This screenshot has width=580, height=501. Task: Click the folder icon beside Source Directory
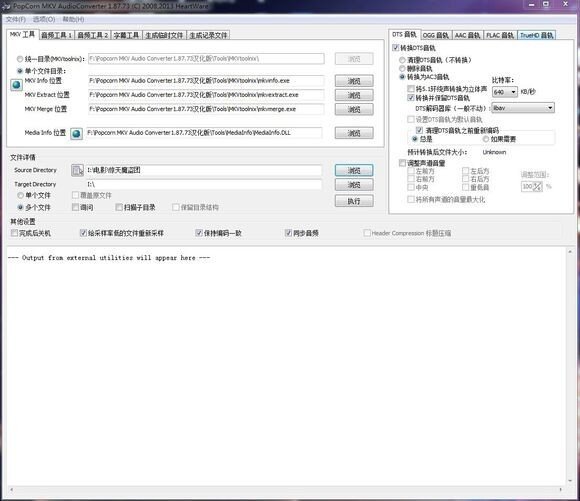coord(77,170)
